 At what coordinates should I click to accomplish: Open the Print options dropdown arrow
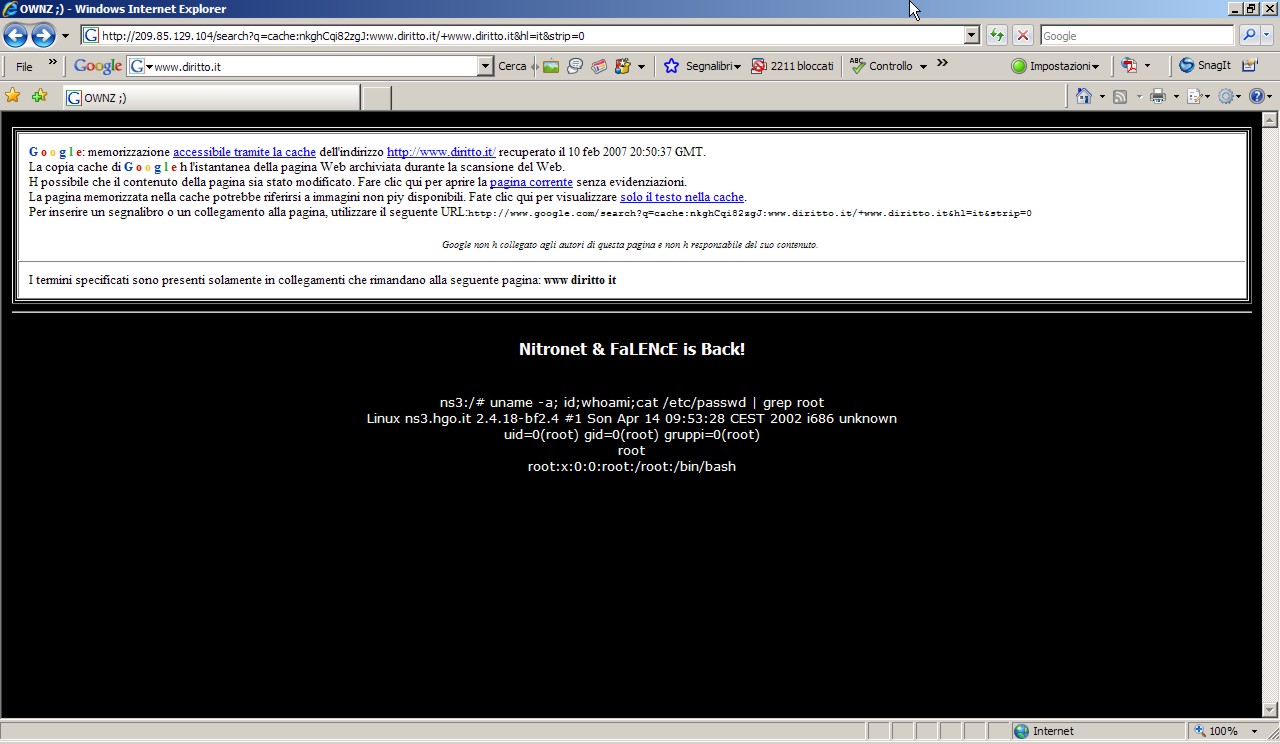1176,96
